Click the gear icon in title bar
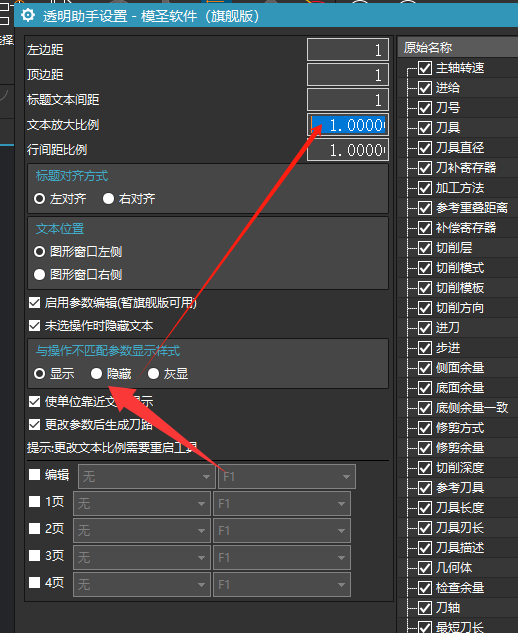This screenshot has width=518, height=633. click(x=28, y=15)
